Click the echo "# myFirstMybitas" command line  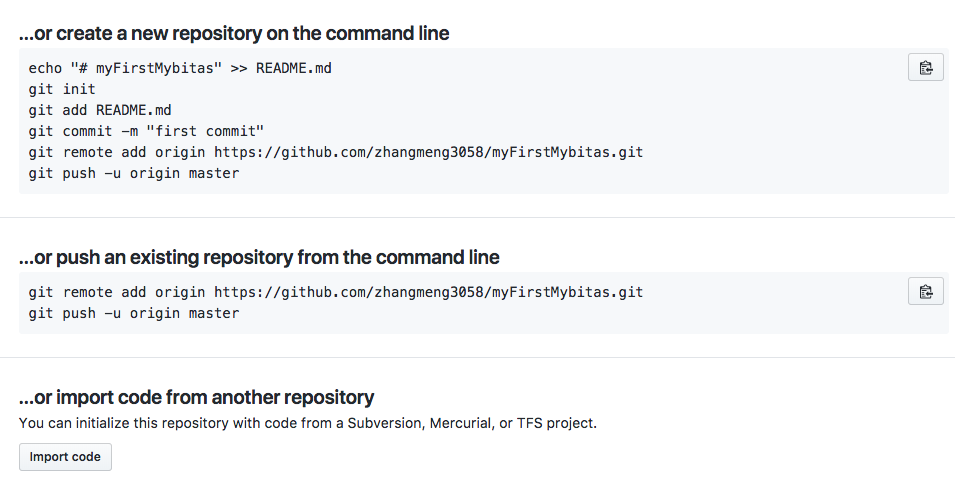tap(180, 68)
